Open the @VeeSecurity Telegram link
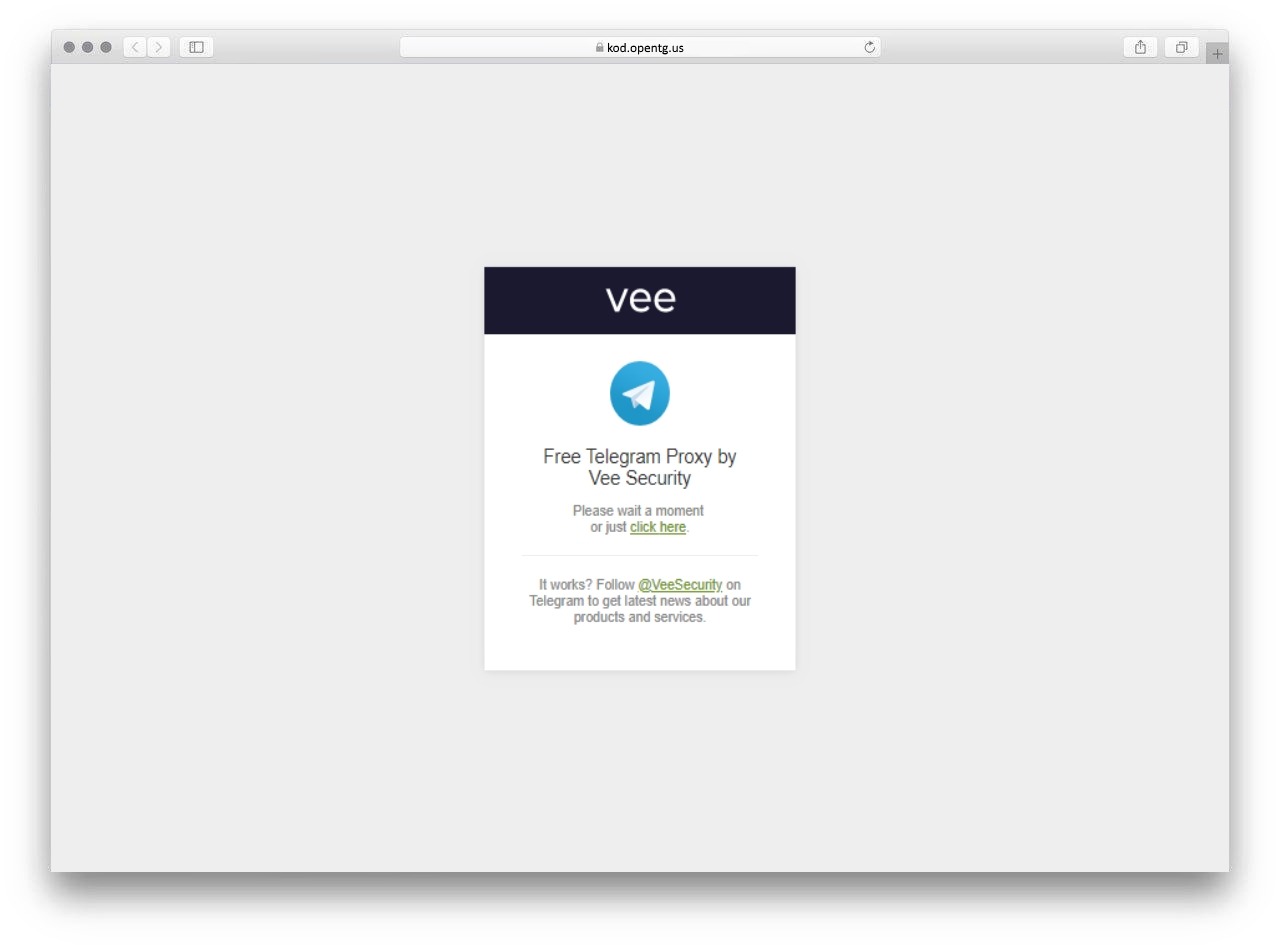Image resolution: width=1280 pixels, height=945 pixels. (680, 585)
